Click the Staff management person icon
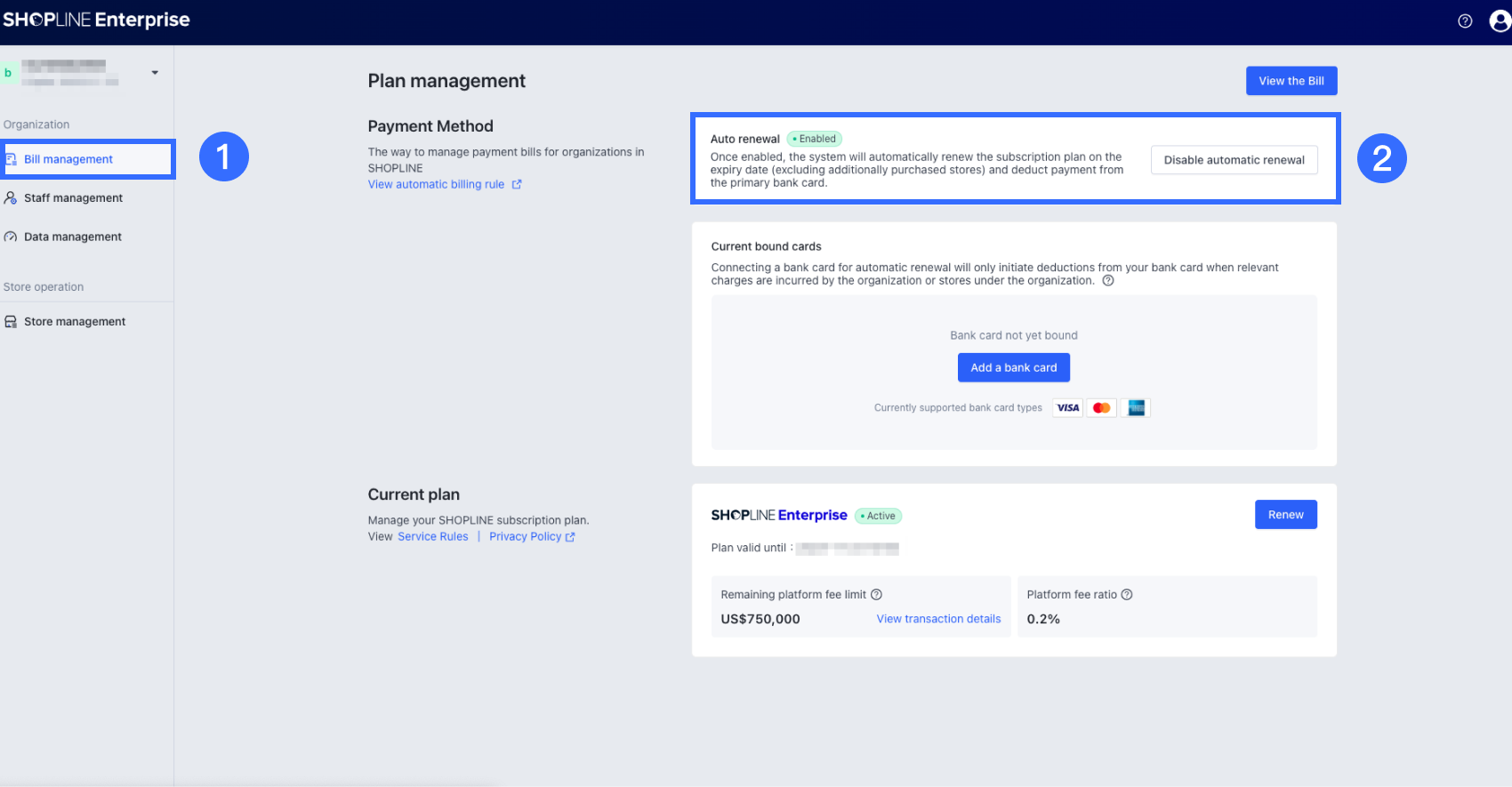 pos(11,198)
